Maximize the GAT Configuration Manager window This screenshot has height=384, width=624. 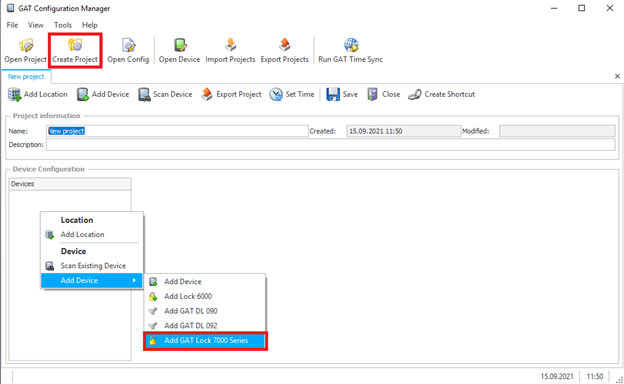[582, 8]
